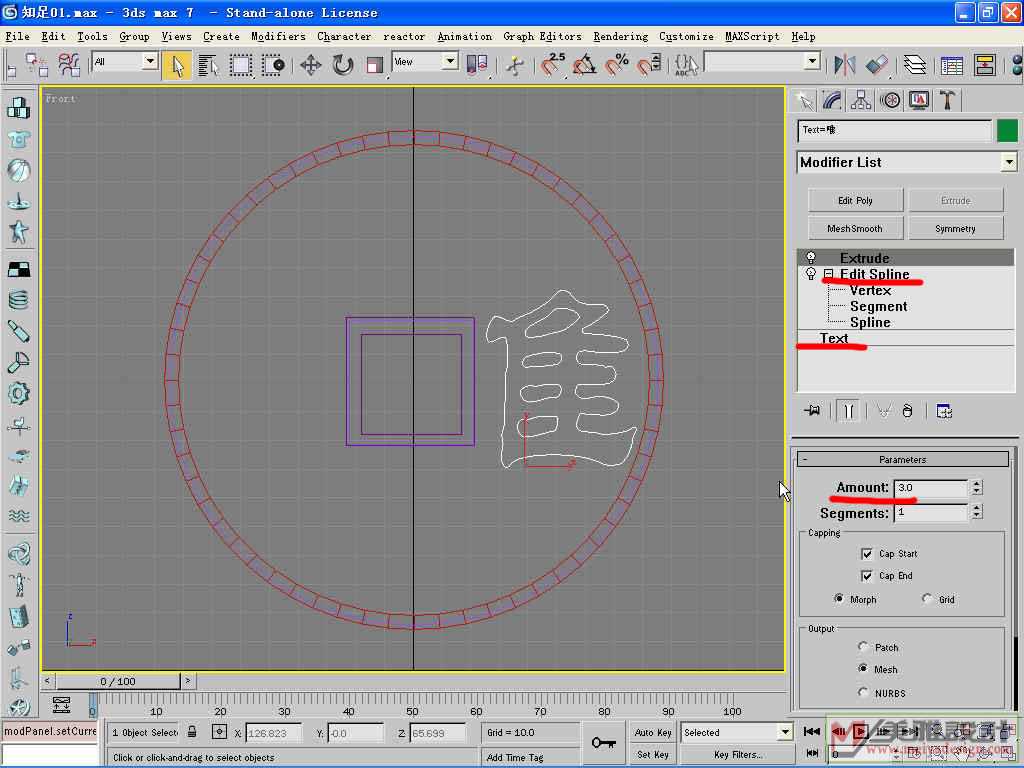Viewport: 1024px width, 768px height.
Task: Open the Modifier List dropdown
Action: (1008, 162)
